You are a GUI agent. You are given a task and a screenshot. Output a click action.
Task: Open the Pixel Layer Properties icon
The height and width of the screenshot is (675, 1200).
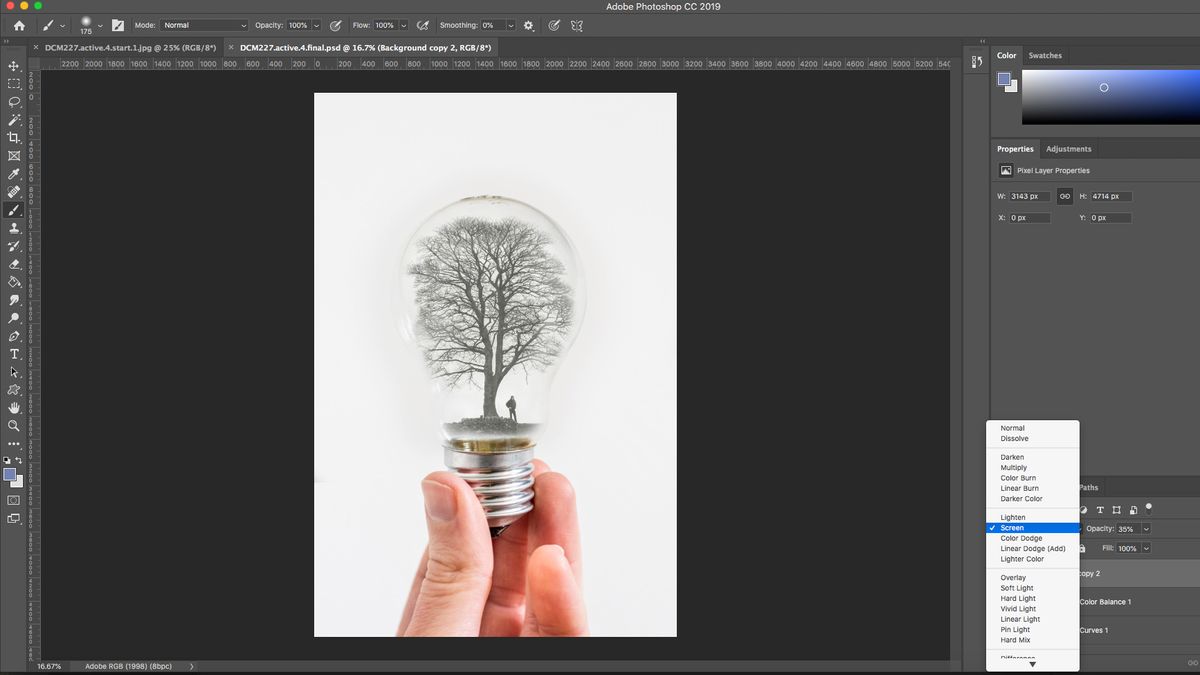1007,171
